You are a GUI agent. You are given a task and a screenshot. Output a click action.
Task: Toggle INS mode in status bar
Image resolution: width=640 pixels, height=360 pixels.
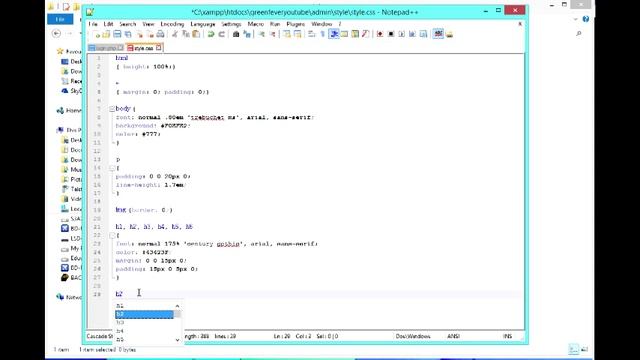pos(507,336)
